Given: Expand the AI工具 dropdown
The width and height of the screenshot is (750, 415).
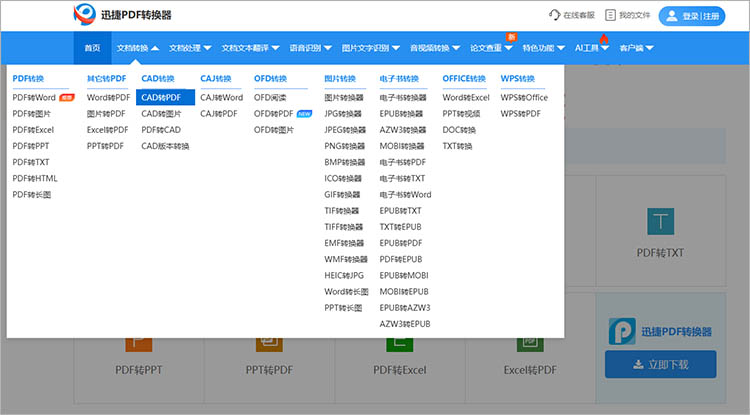Looking at the screenshot, I should click(x=592, y=48).
